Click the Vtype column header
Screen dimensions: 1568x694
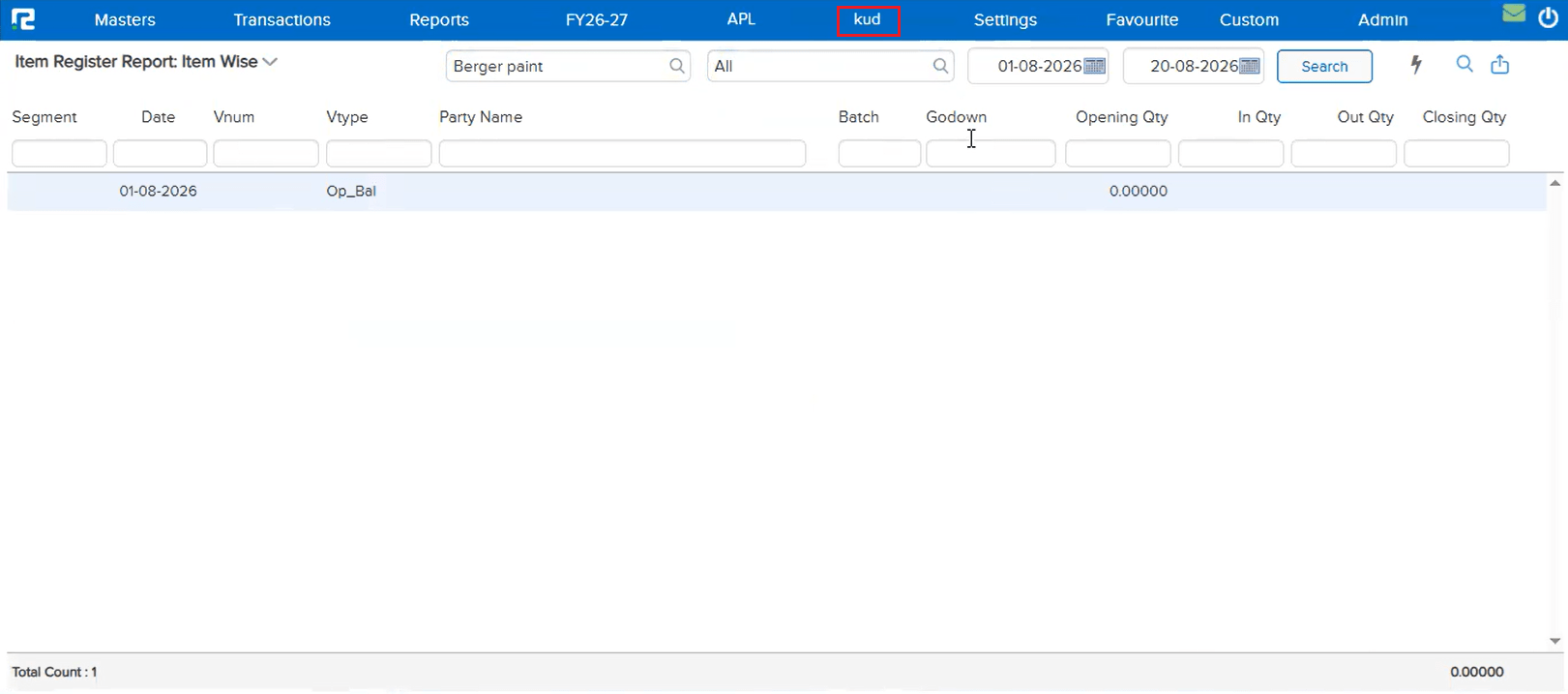pyautogui.click(x=347, y=117)
